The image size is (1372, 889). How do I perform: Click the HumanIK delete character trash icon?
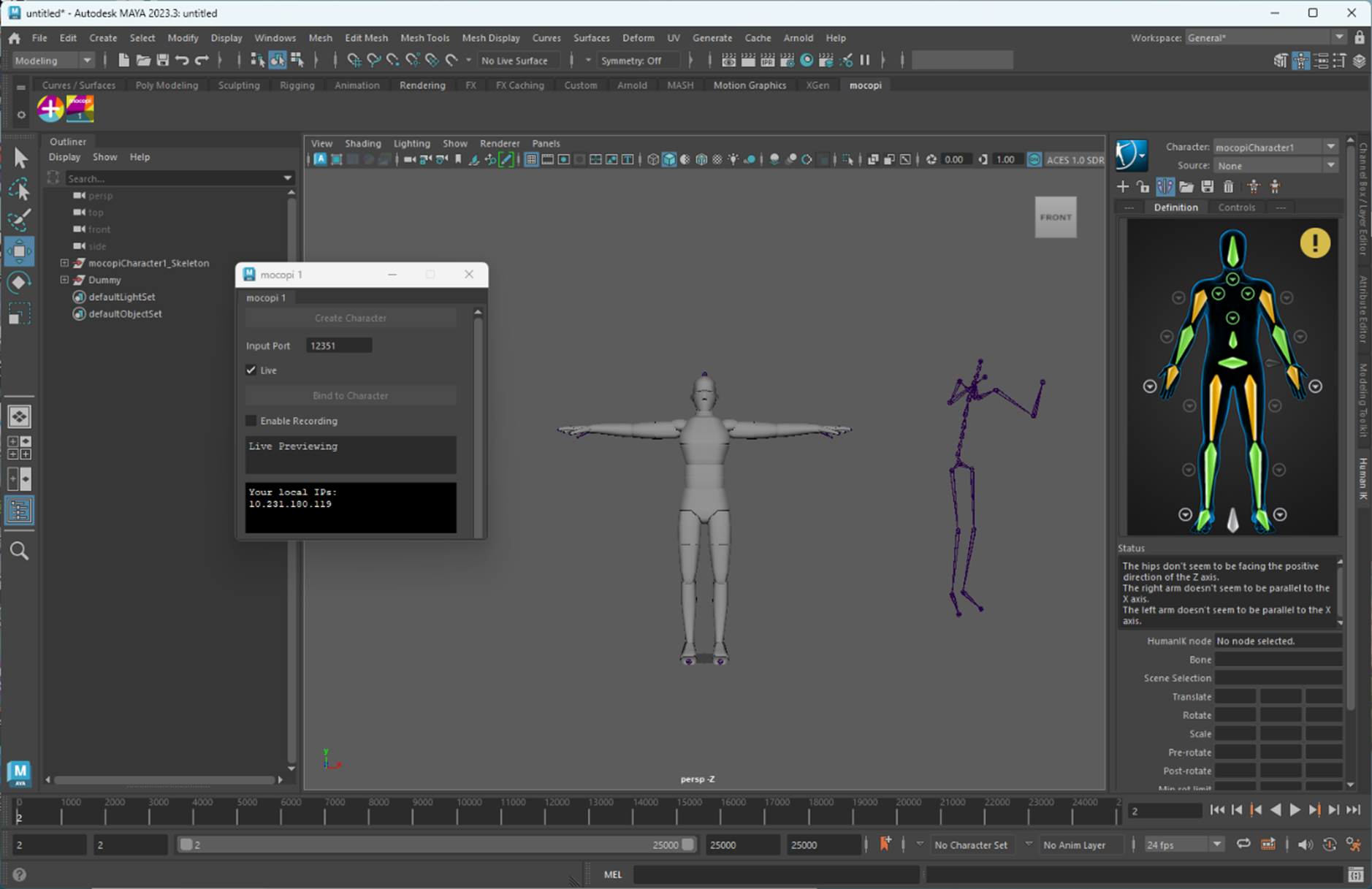click(x=1229, y=187)
